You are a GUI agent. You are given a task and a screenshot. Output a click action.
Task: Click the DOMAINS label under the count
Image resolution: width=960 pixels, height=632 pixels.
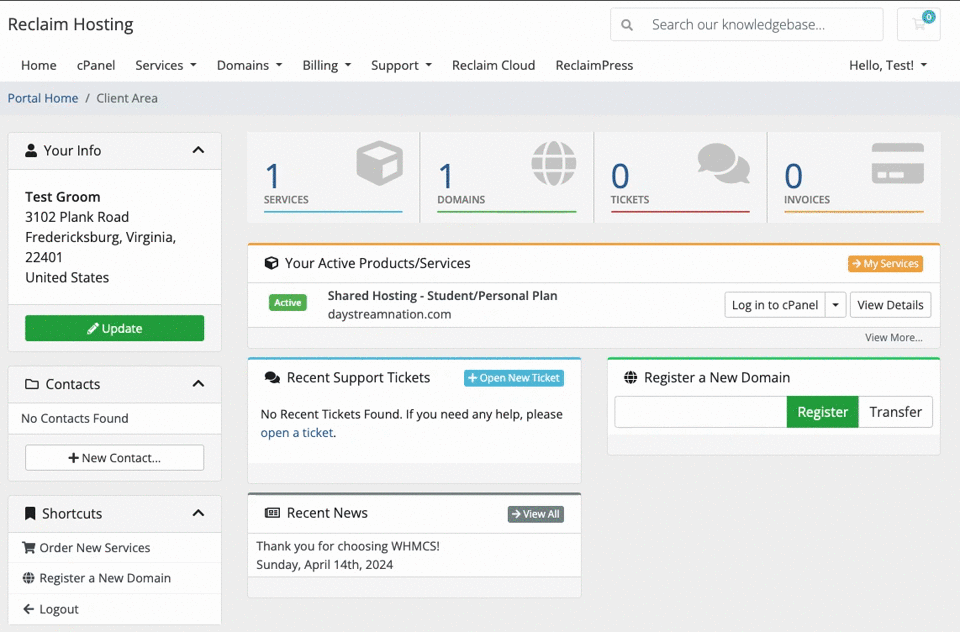click(x=461, y=200)
